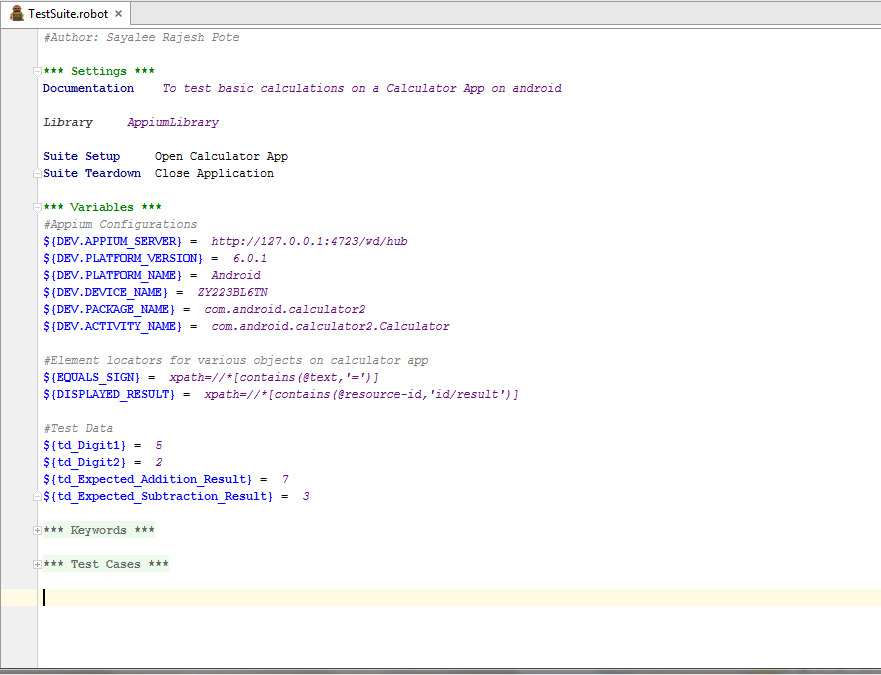The image size is (881, 675).
Task: Click the Documentation setting keyword
Action: [x=88, y=89]
